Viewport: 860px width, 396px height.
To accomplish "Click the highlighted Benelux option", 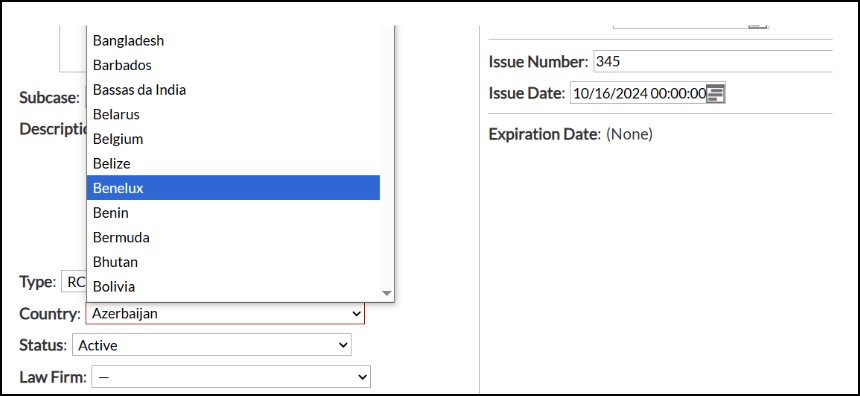I will [233, 188].
